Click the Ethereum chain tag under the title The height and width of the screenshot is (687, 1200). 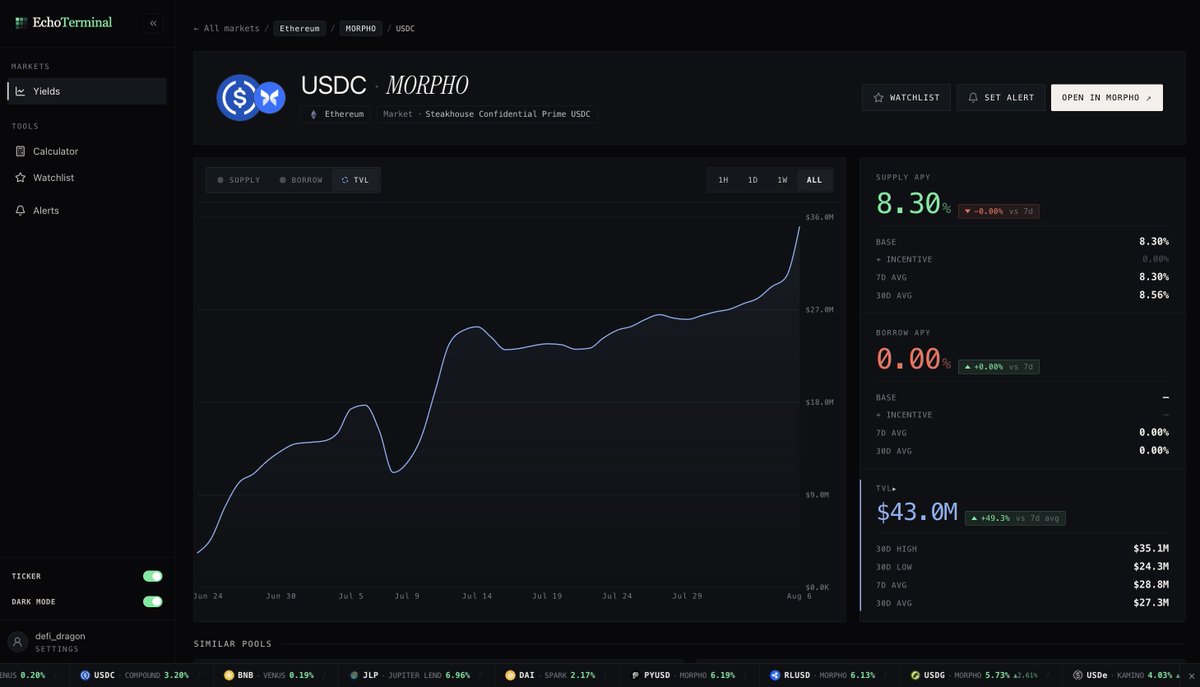click(335, 114)
